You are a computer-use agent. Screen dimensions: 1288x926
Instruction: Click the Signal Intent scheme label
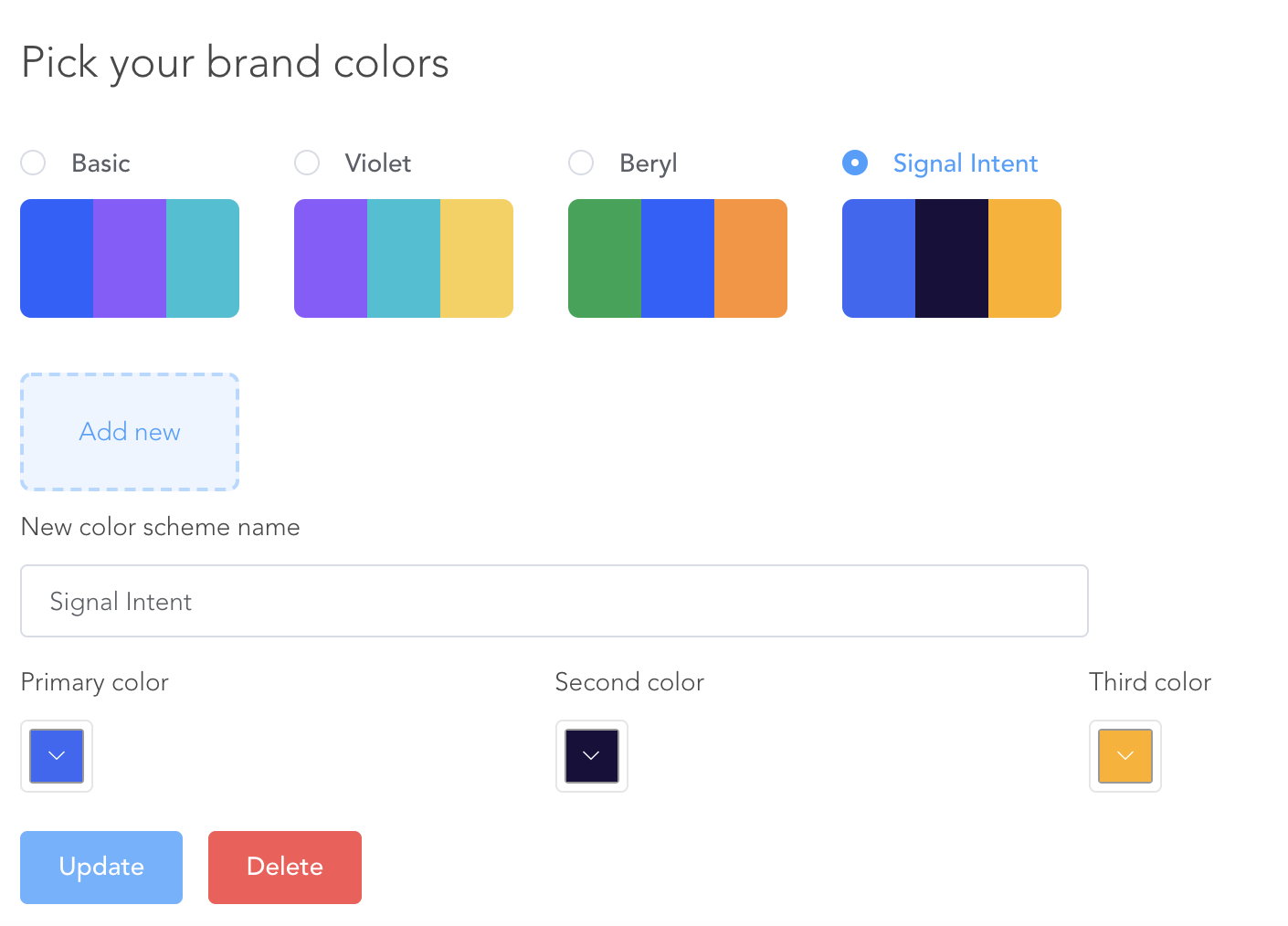[965, 163]
